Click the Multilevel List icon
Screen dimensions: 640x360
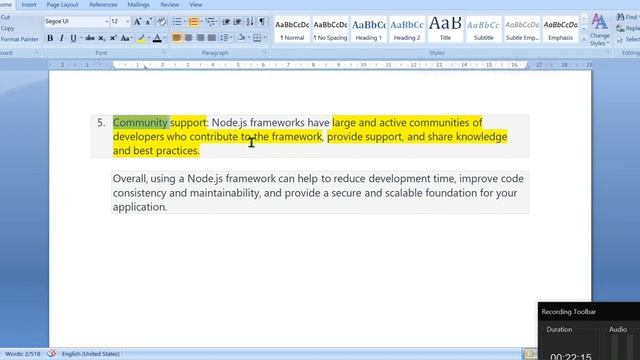pos(211,22)
